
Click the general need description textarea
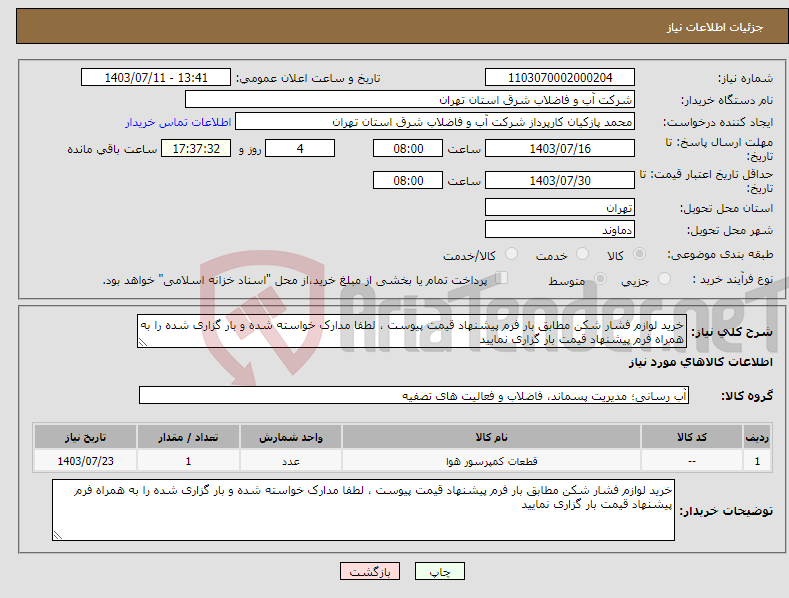(x=412, y=331)
